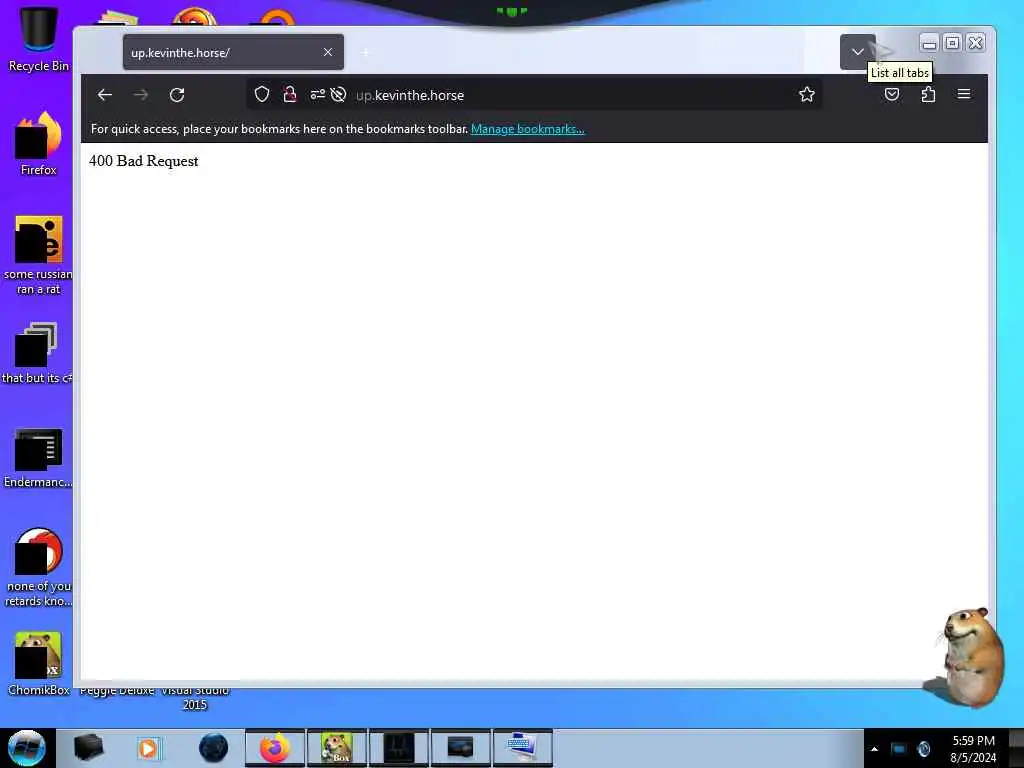The height and width of the screenshot is (768, 1024).
Task: Close the up.kevinthe.horse tab
Action: (328, 52)
